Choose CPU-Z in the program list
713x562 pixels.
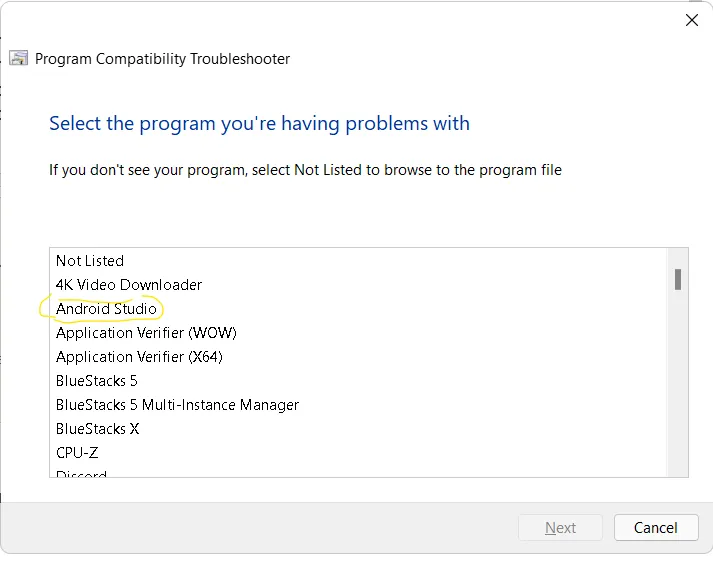[77, 453]
